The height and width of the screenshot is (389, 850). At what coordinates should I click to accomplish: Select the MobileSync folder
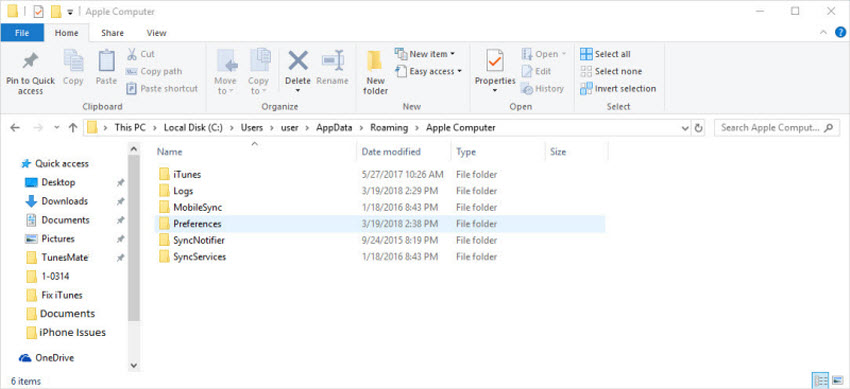pos(379,207)
